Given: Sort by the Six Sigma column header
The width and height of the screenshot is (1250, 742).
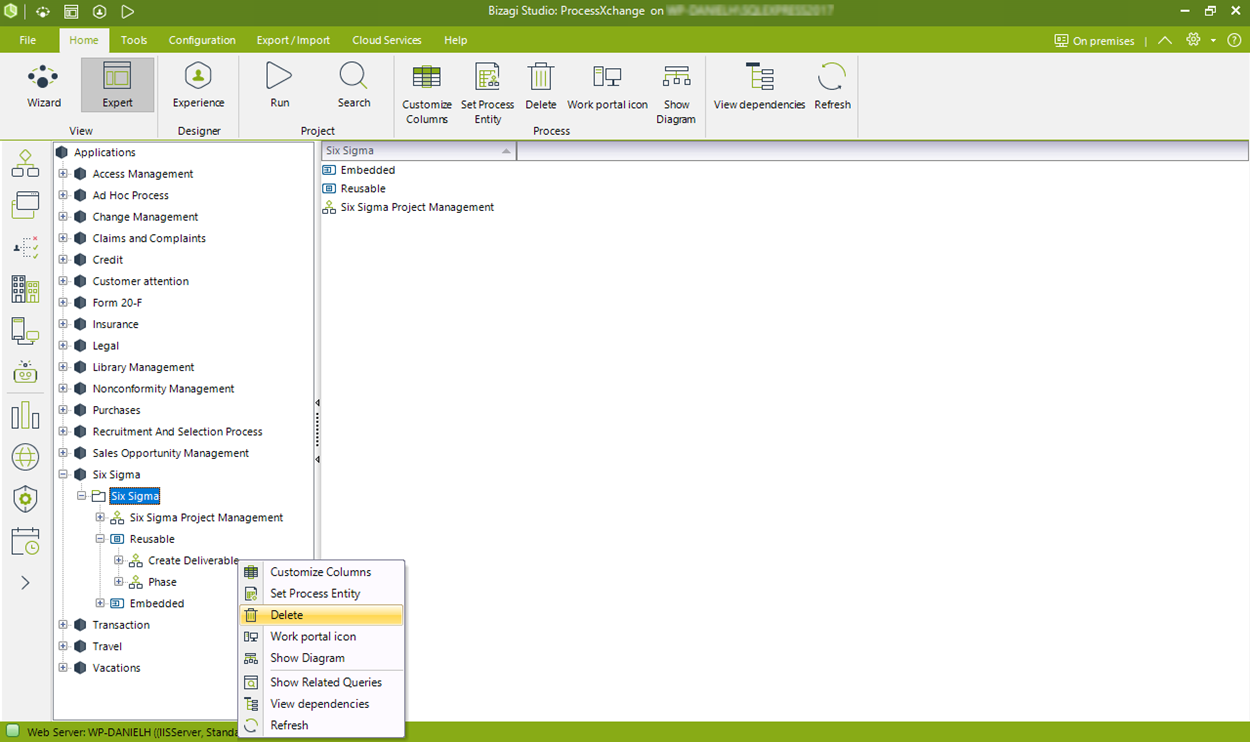Looking at the screenshot, I should pyautogui.click(x=418, y=151).
